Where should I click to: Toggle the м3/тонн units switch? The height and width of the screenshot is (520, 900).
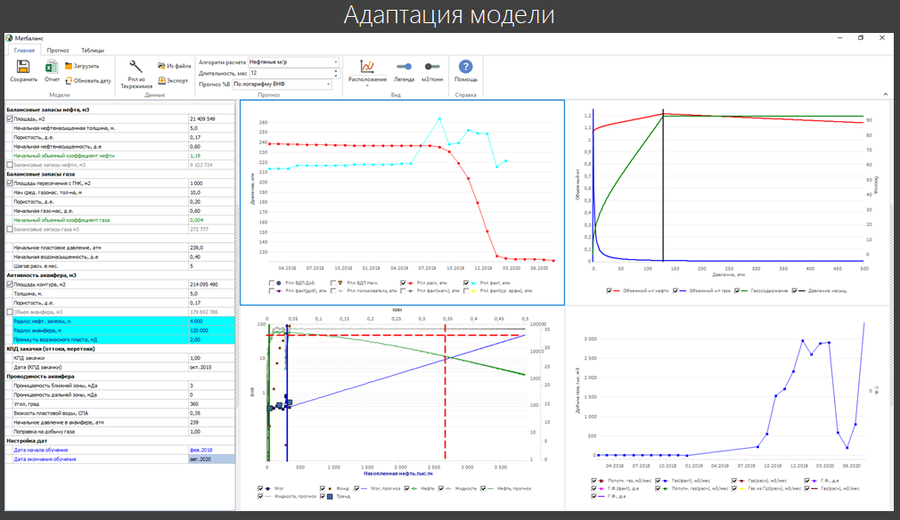[432, 67]
